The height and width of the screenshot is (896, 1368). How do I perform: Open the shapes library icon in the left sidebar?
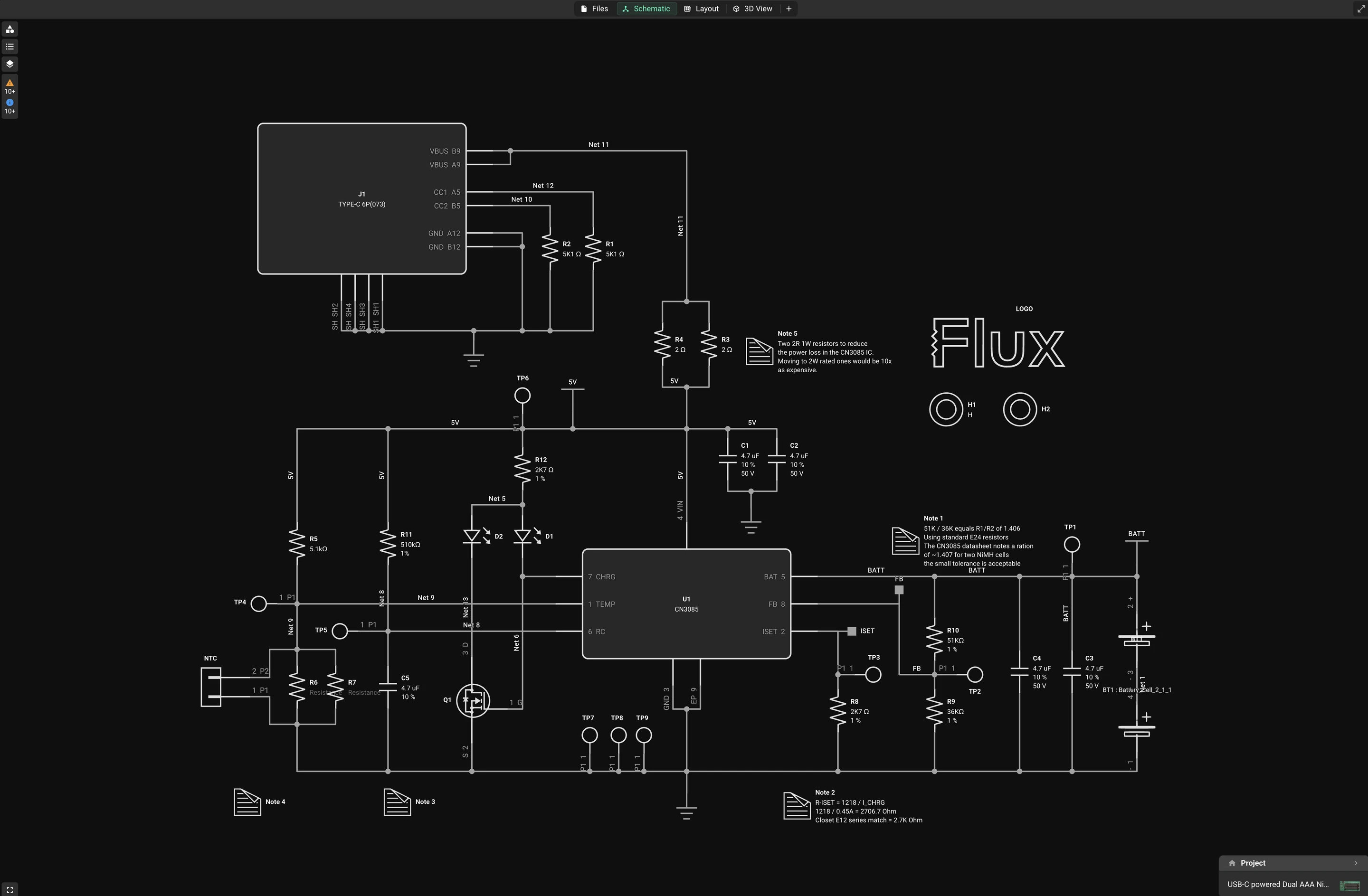(x=10, y=29)
